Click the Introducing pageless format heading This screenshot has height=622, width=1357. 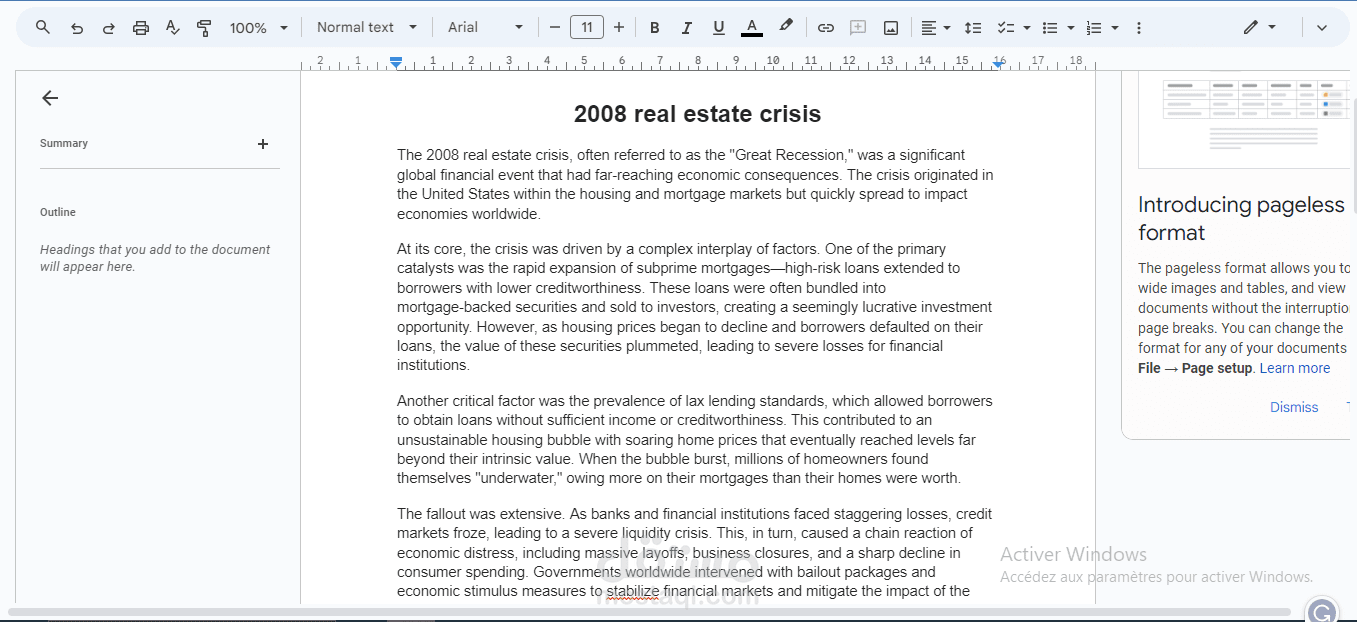click(1241, 219)
